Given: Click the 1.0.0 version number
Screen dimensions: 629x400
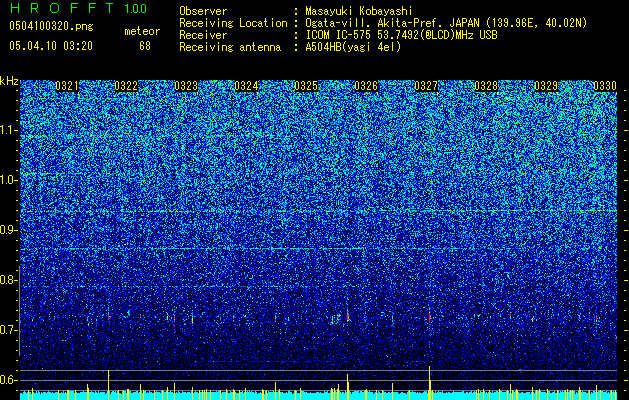Looking at the screenshot, I should click(x=136, y=9).
